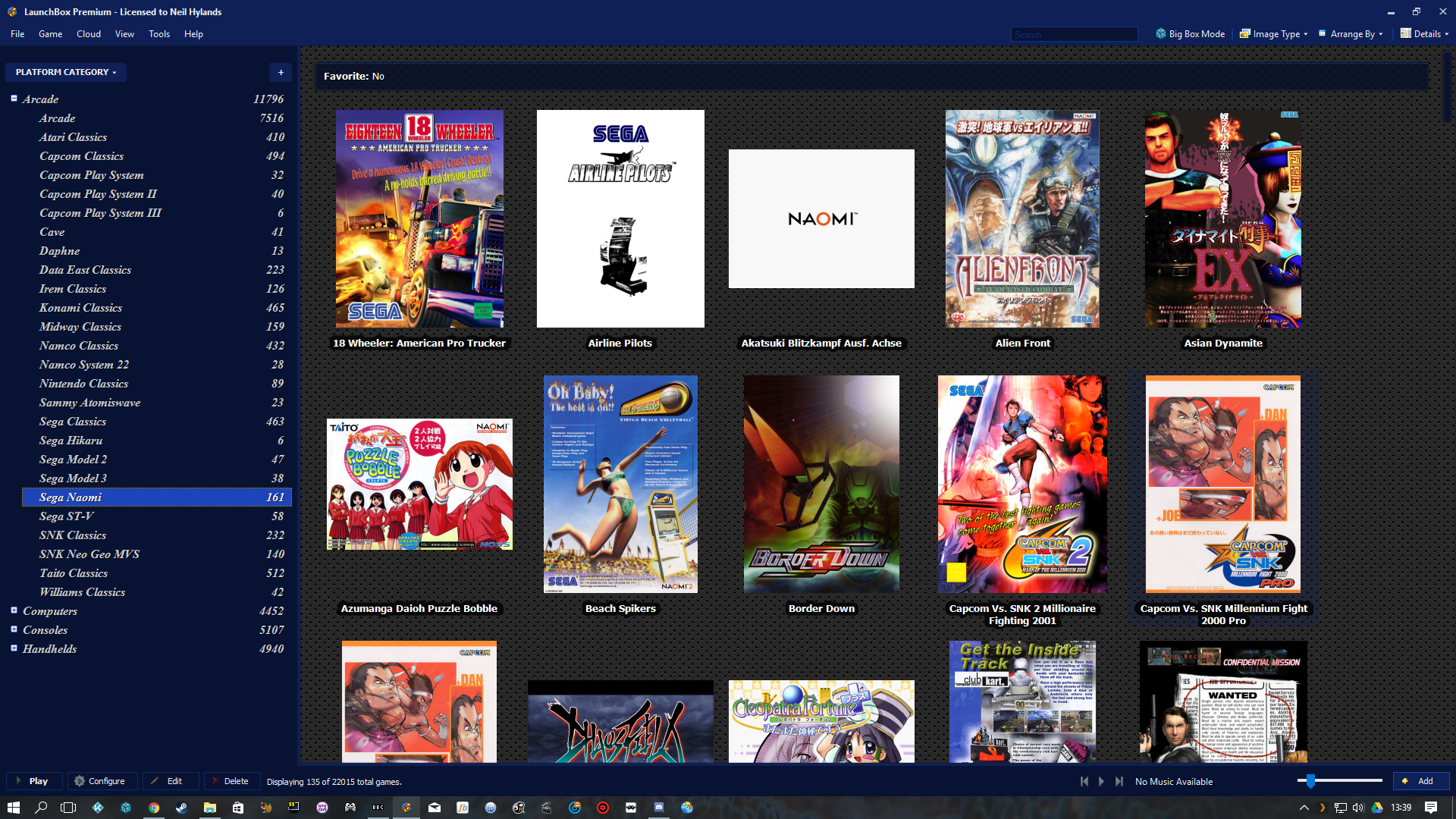Select the Asian Dynamite game cover
Screen dimensions: 1456x819
1223,218
